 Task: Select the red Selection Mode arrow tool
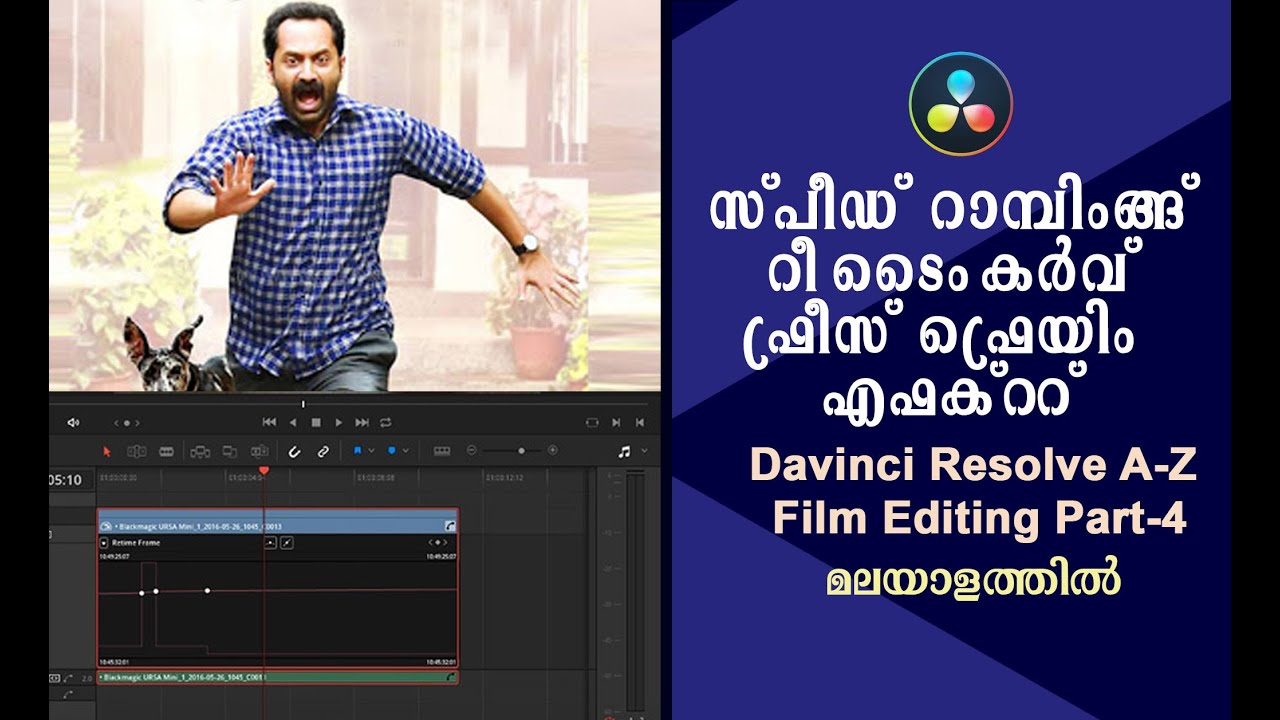point(107,451)
